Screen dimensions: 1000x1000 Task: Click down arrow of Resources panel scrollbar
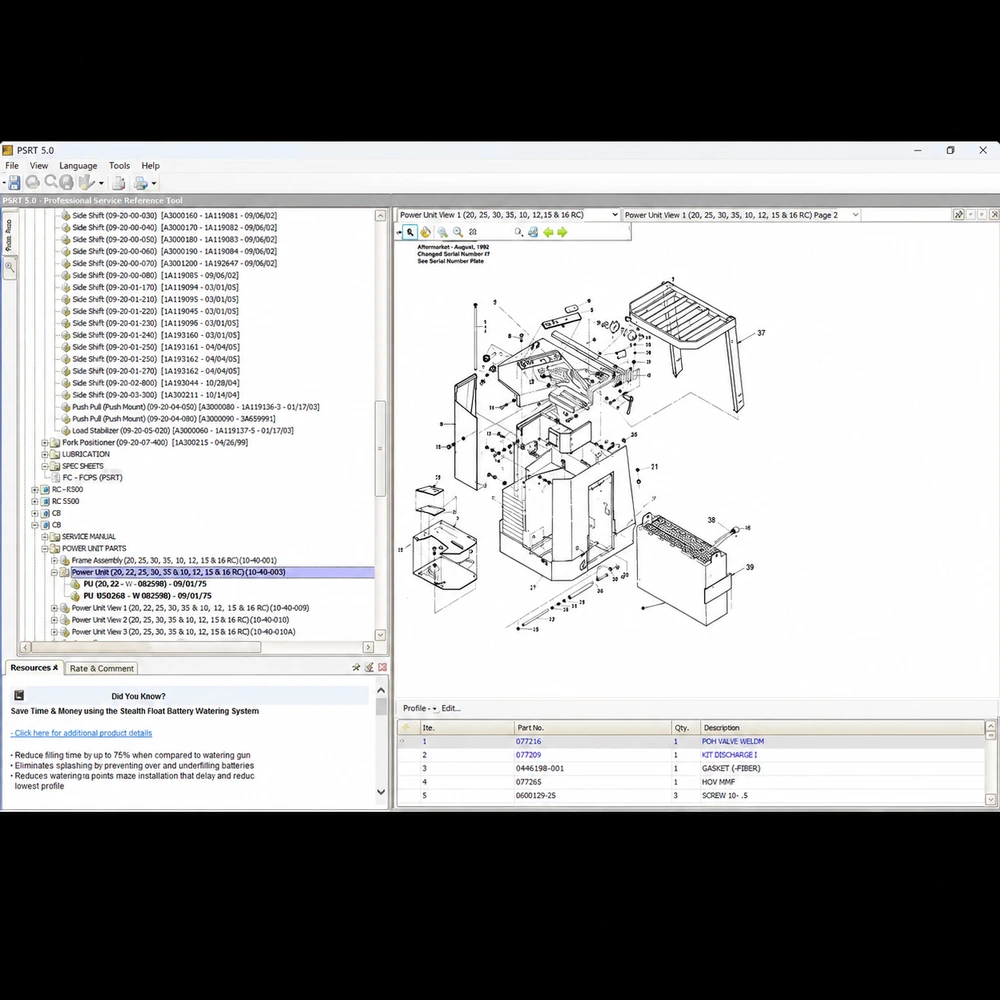click(381, 792)
